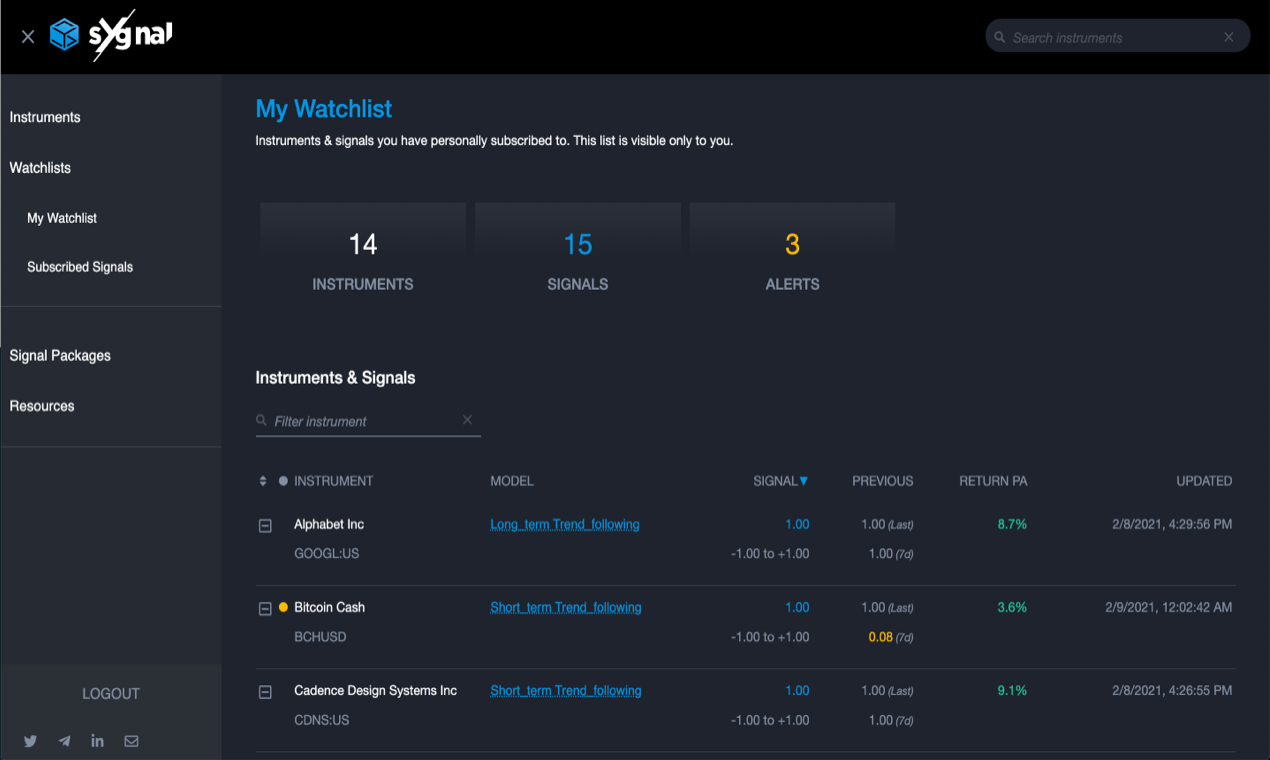Open the email envelope icon

[131, 741]
